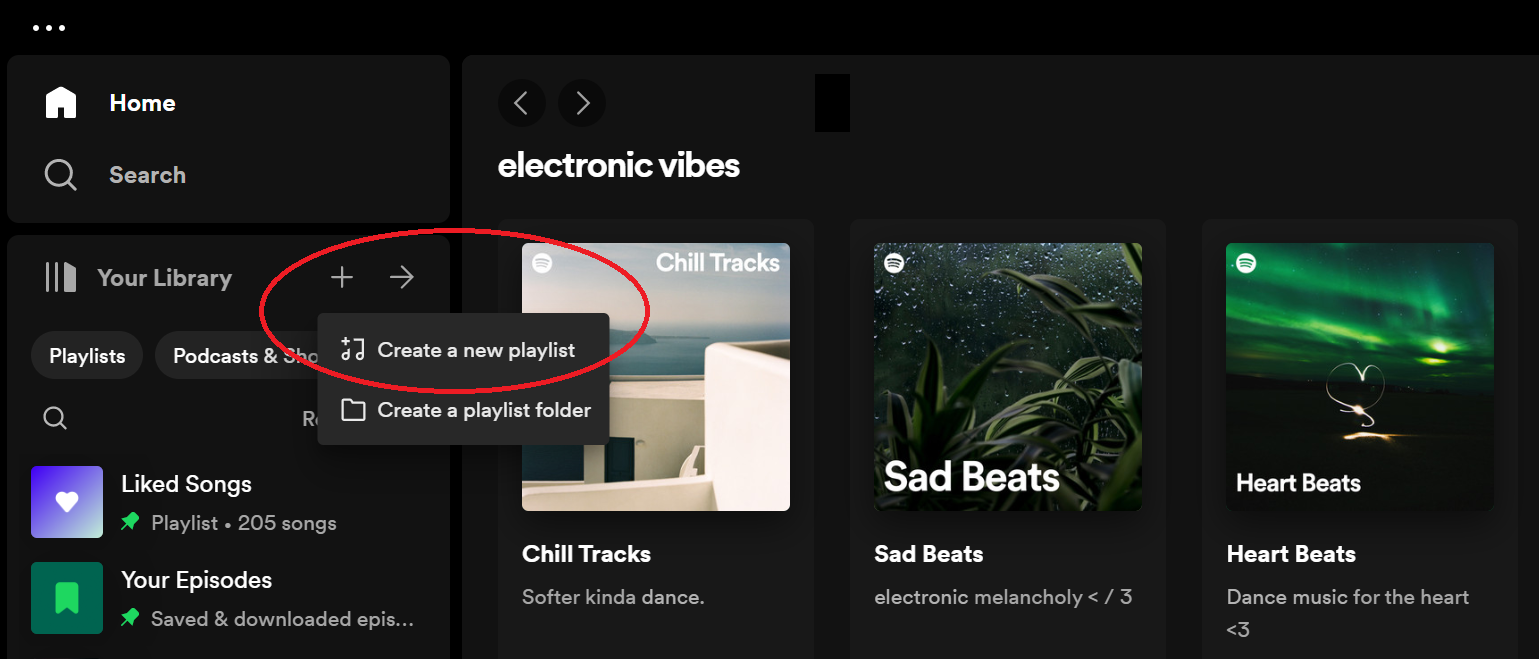1539x659 pixels.
Task: Open Search from the sidebar icon
Action: point(60,175)
